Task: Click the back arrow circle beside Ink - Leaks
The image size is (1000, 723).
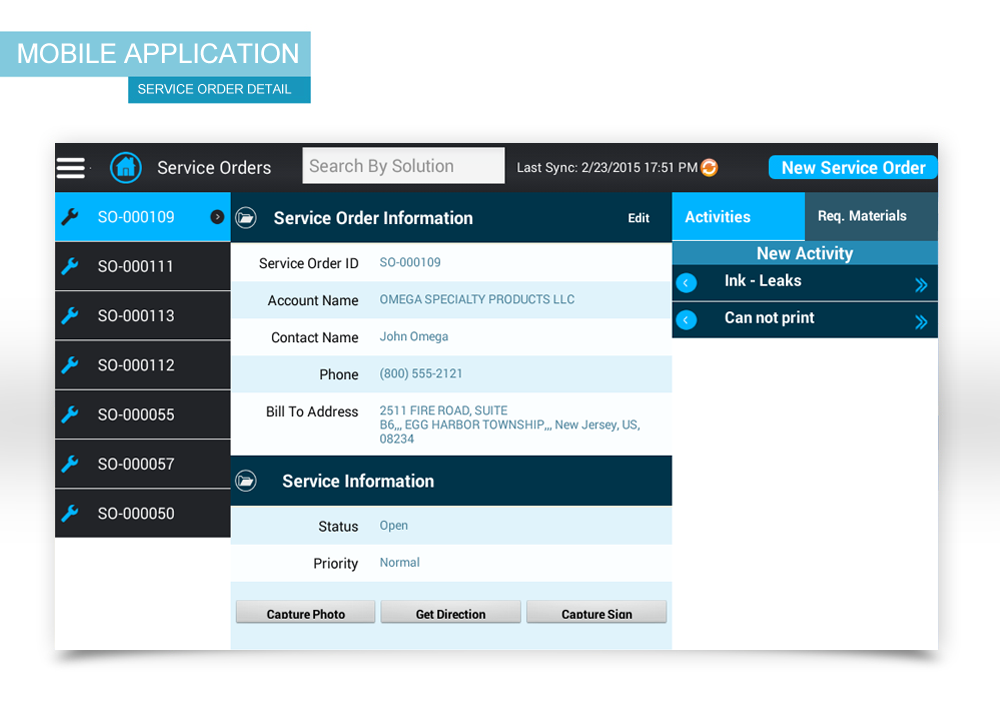Action: coord(686,283)
